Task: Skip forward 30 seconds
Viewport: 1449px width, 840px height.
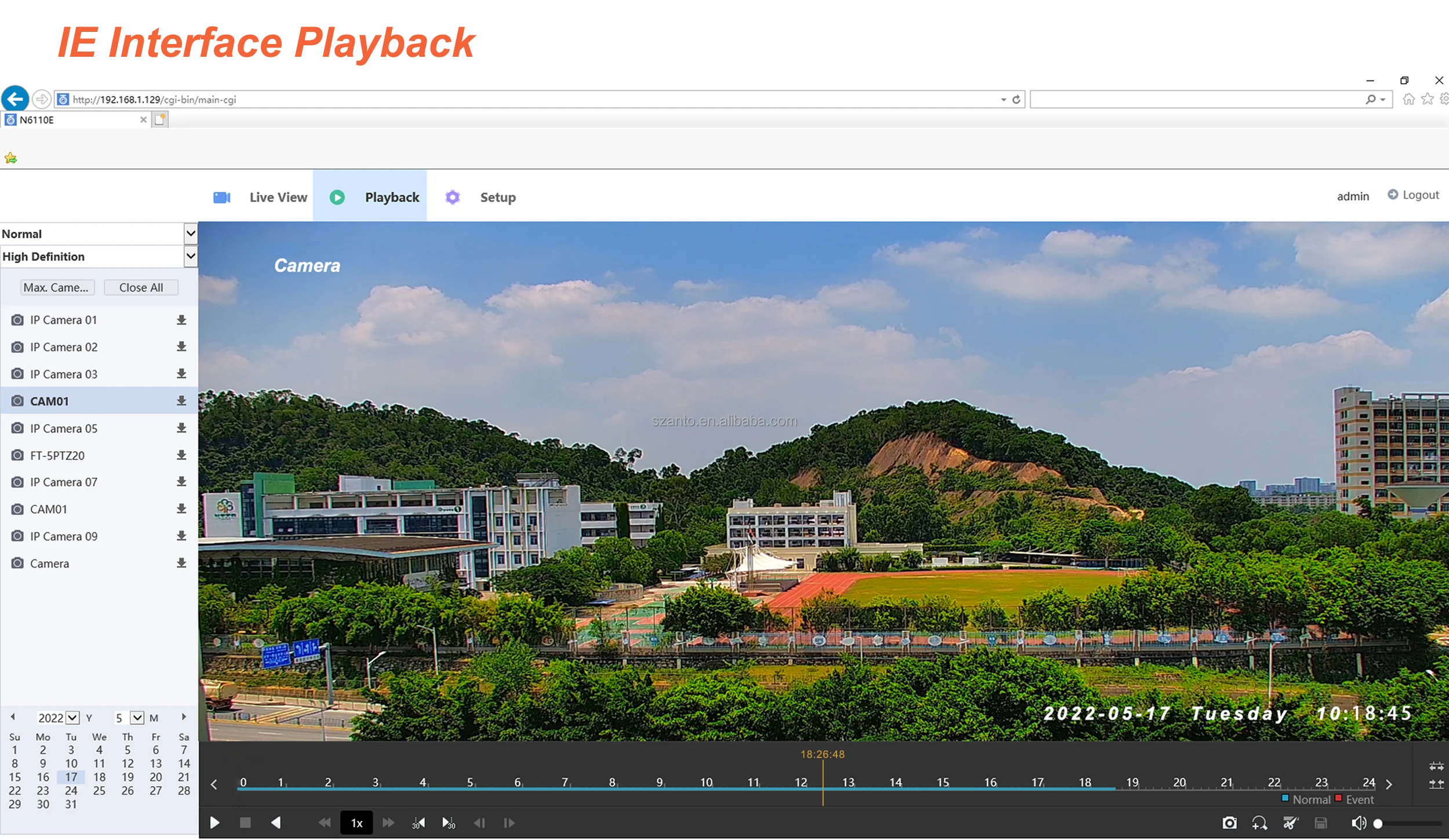Action: coord(449,823)
